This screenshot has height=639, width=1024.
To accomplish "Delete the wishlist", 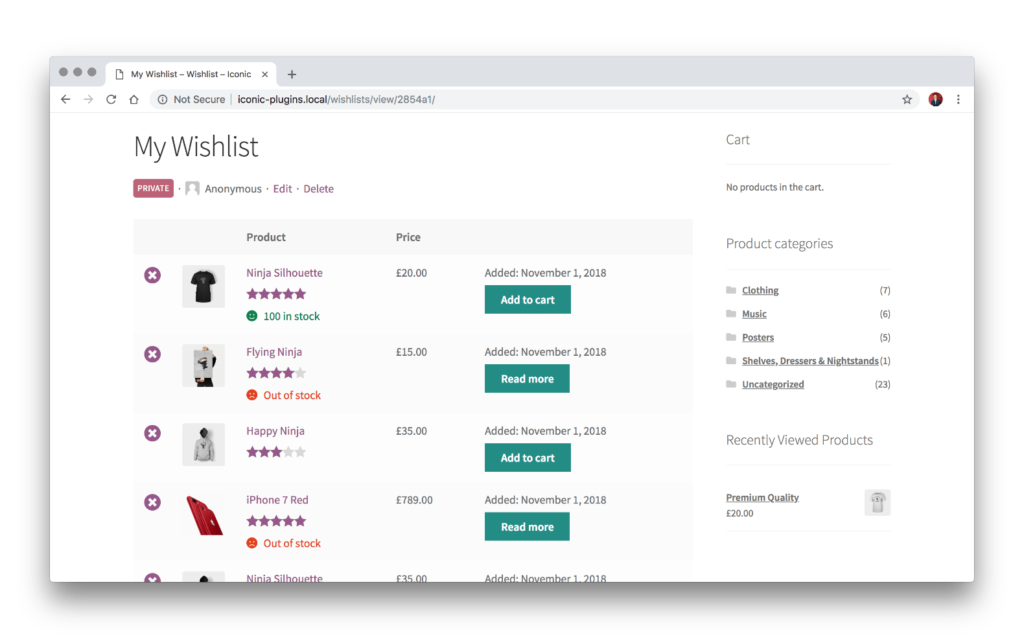I will (x=318, y=188).
